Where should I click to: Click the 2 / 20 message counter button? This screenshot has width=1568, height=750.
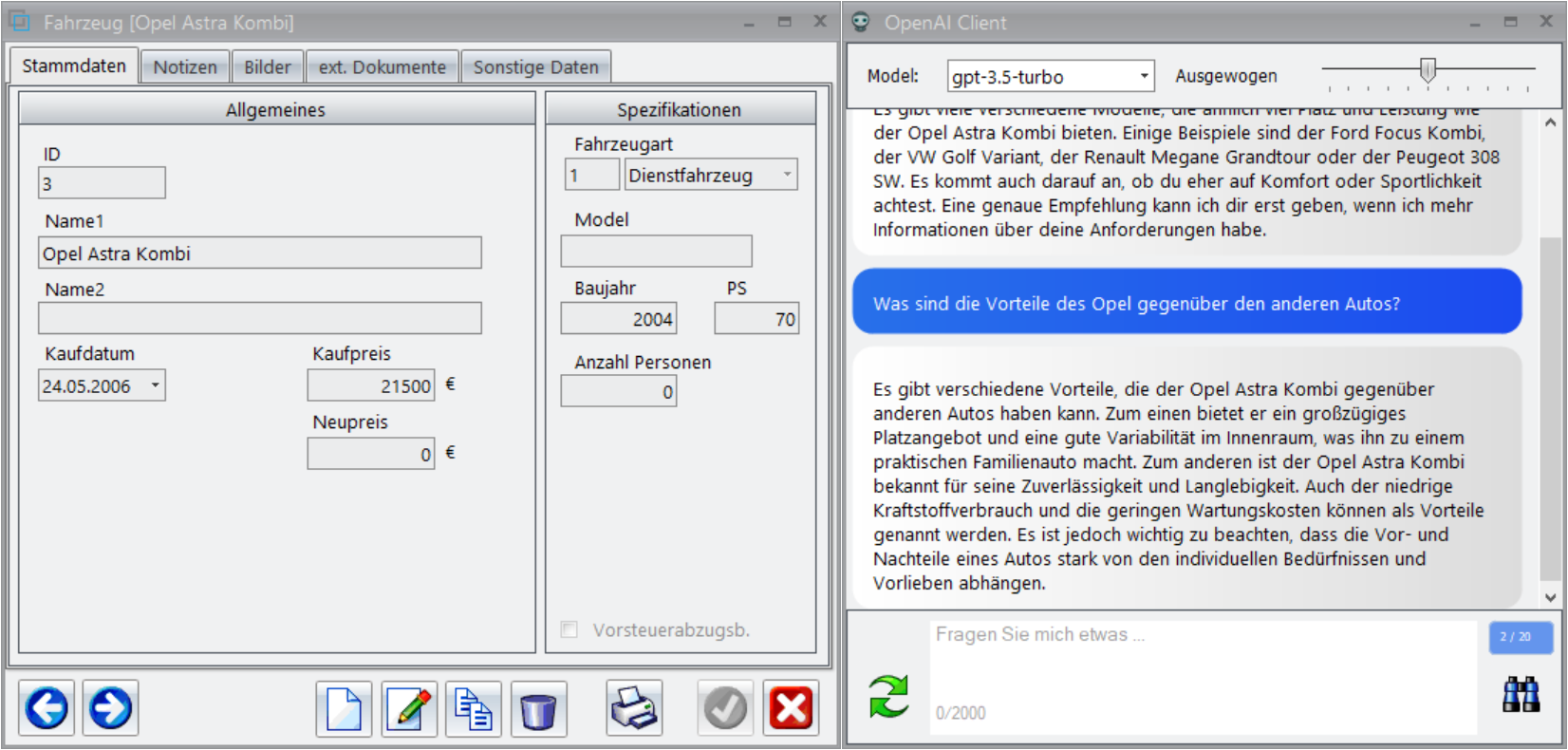pyautogui.click(x=1521, y=637)
